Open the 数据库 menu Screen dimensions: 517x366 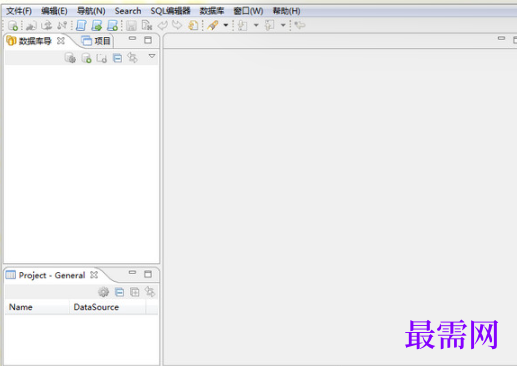tap(212, 11)
